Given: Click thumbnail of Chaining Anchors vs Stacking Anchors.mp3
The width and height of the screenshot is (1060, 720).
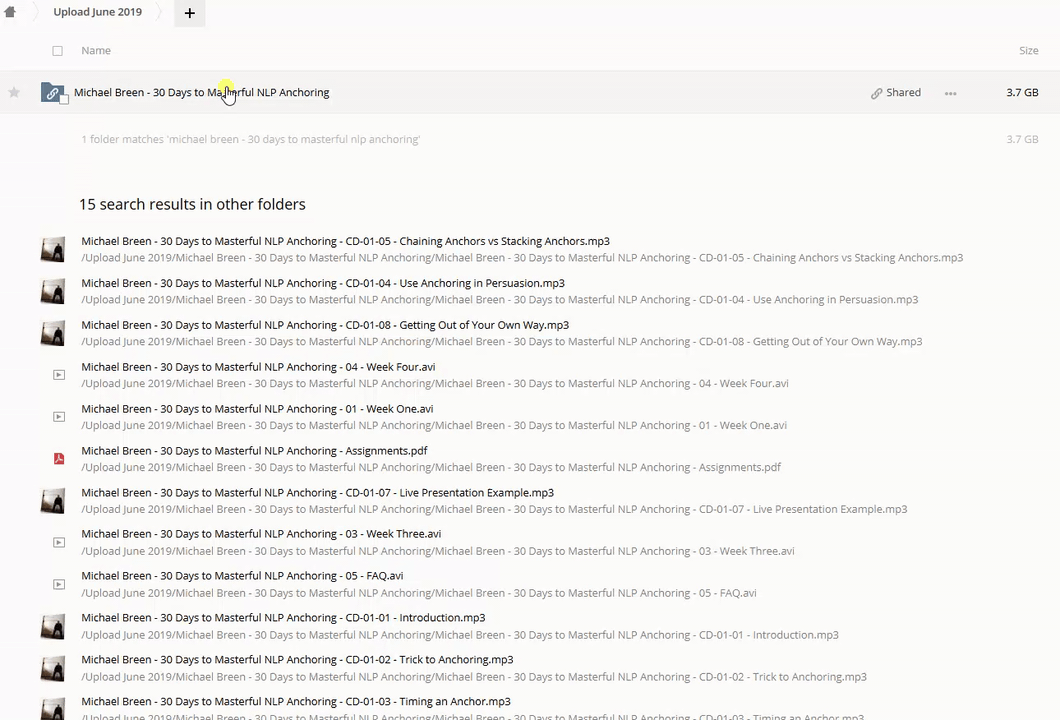Looking at the screenshot, I should click(x=53, y=249).
